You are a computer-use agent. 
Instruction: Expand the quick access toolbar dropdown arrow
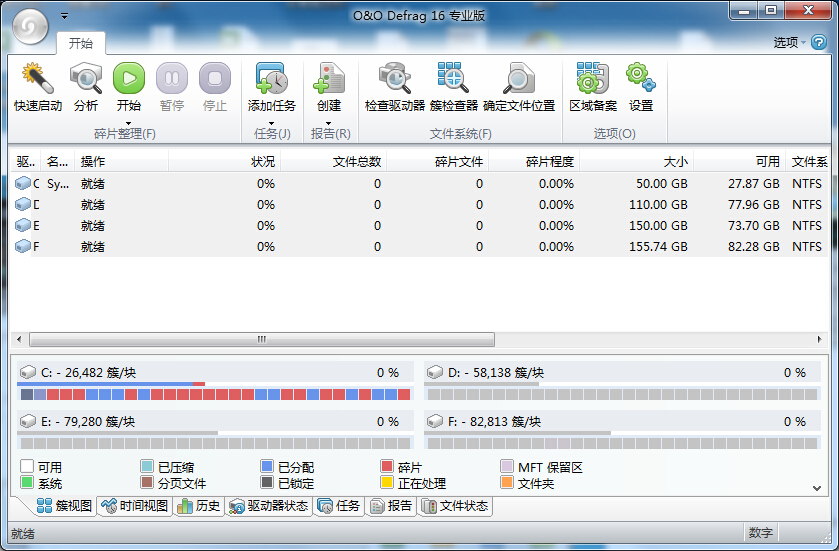pyautogui.click(x=64, y=16)
